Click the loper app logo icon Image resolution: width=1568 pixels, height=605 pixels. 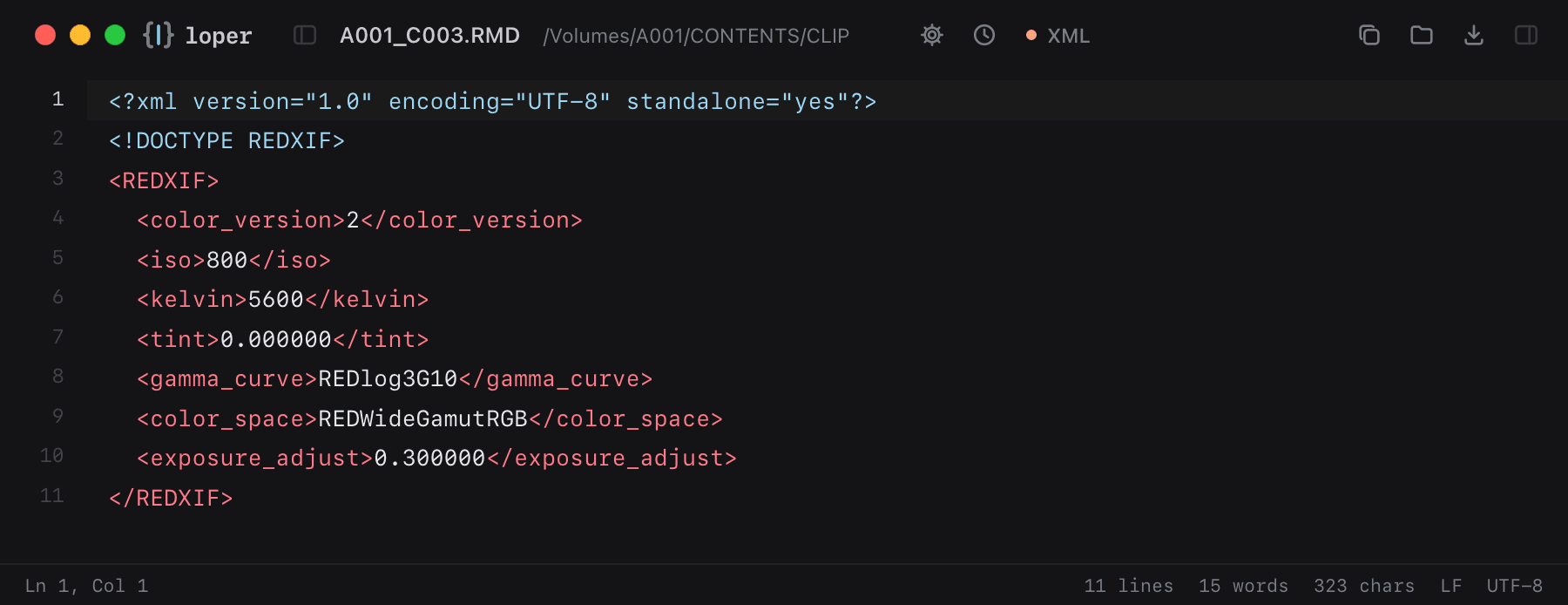point(158,35)
